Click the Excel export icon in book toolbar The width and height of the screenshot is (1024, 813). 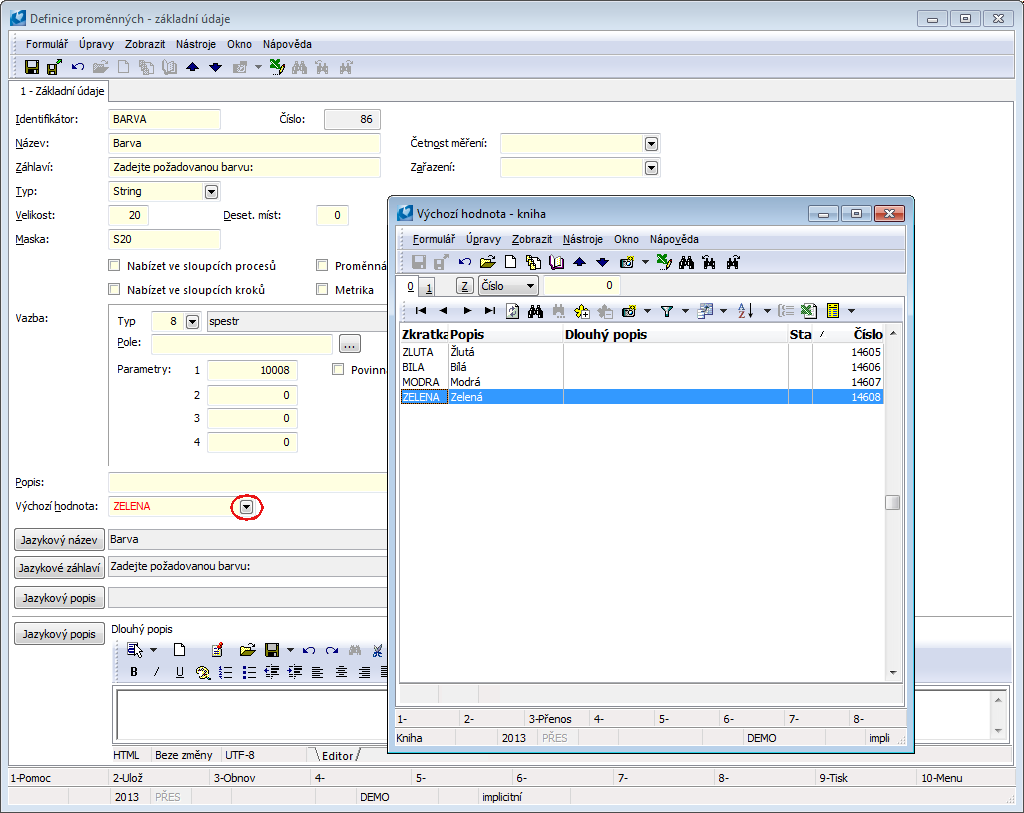(x=809, y=311)
